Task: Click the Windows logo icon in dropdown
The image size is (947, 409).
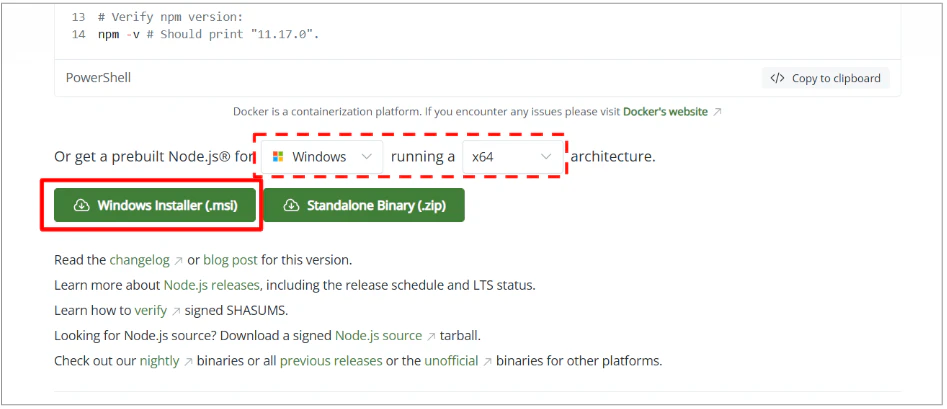Action: pyautogui.click(x=278, y=157)
